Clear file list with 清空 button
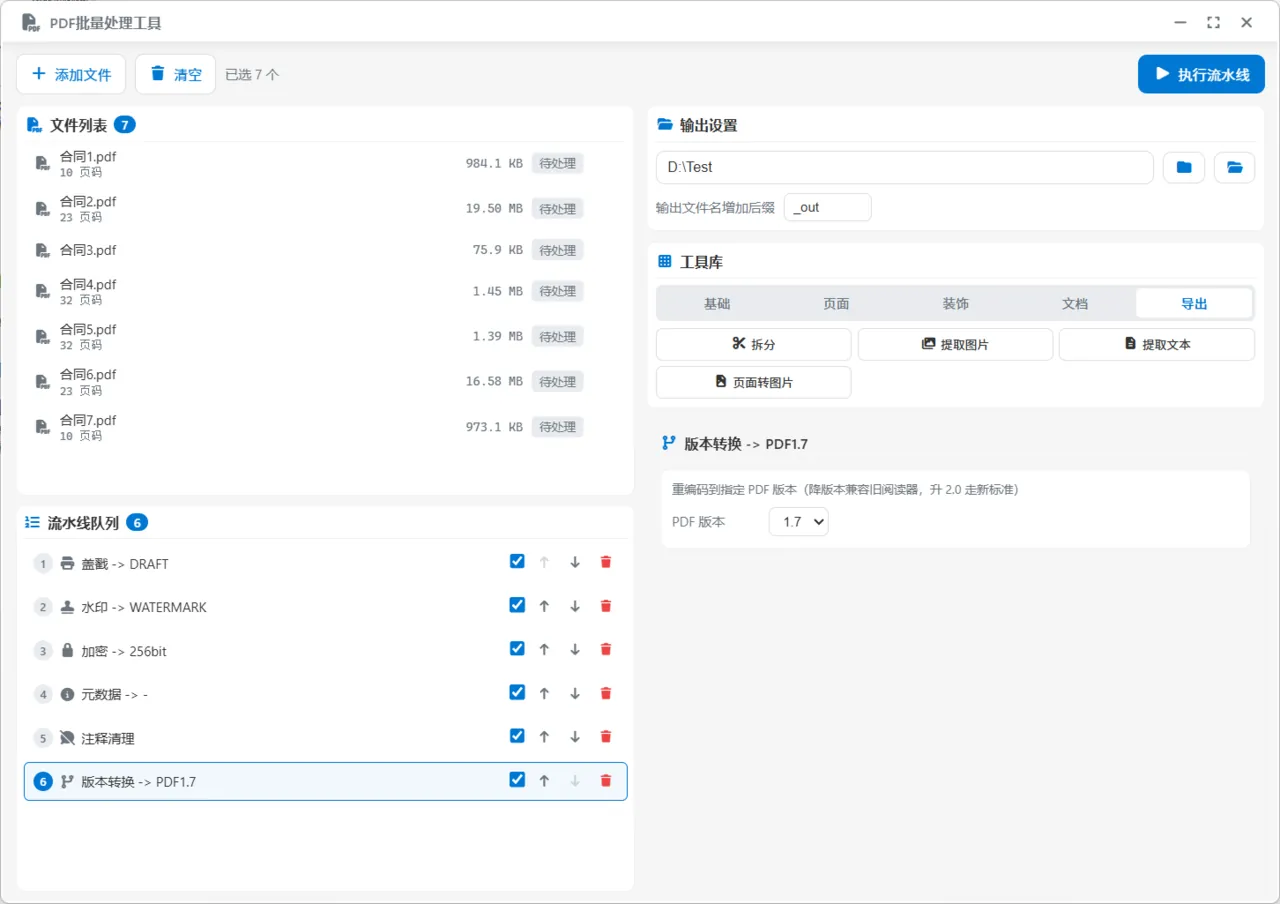The width and height of the screenshot is (1280, 904). click(175, 74)
